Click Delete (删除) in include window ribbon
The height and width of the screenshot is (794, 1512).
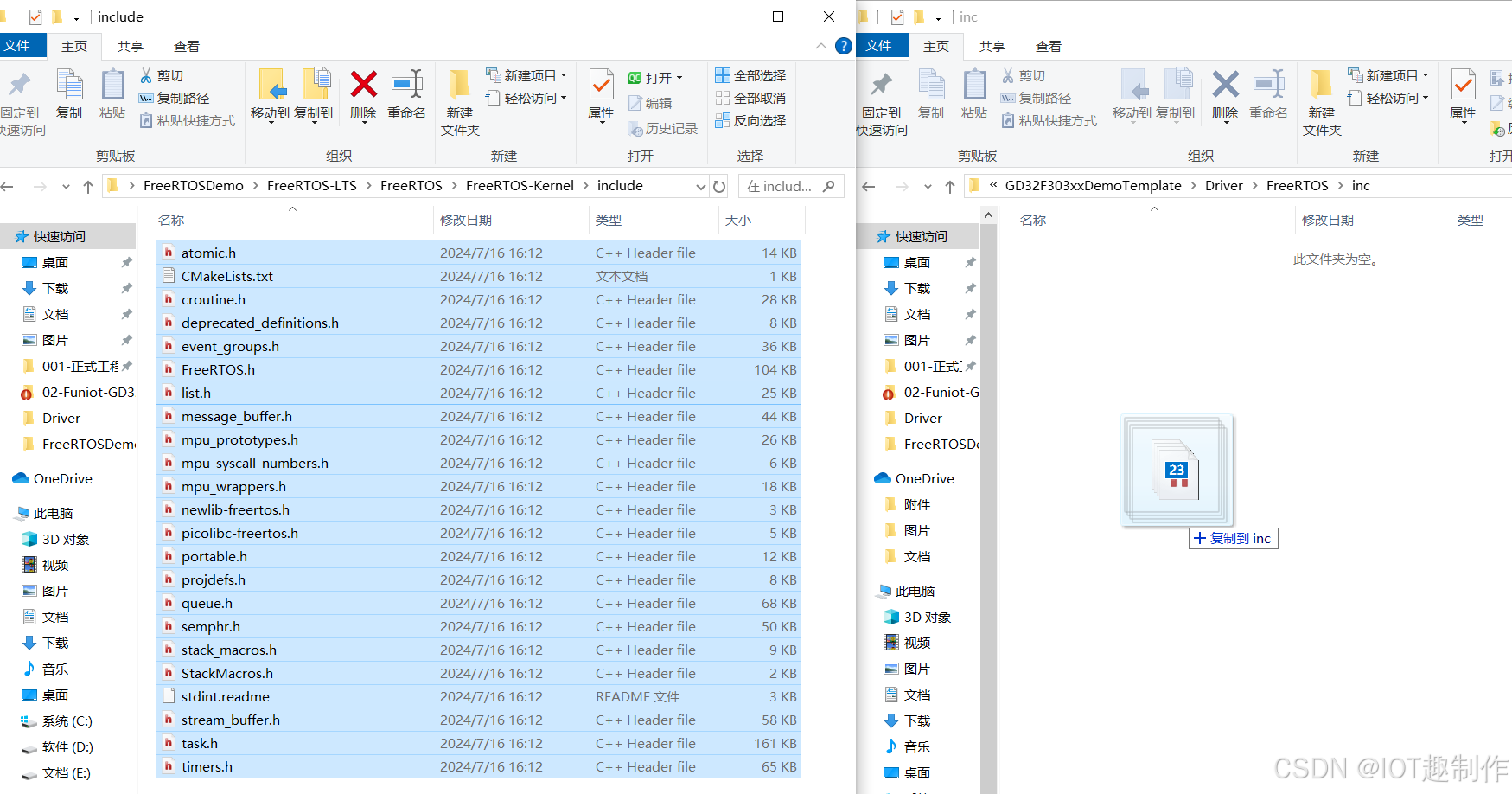pyautogui.click(x=363, y=95)
